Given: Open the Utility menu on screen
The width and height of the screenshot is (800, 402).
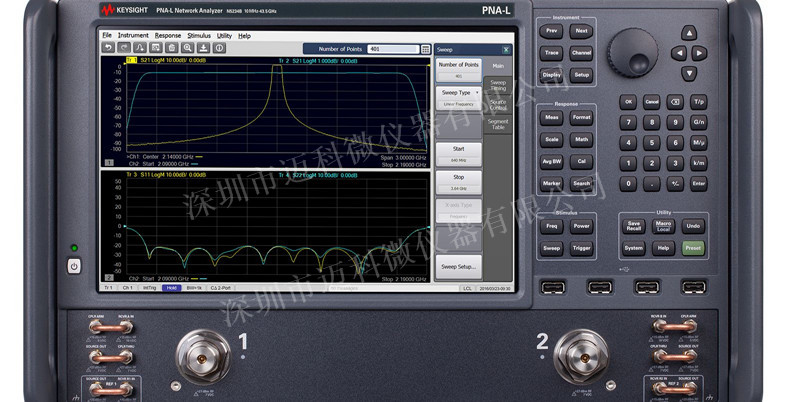Looking at the screenshot, I should tap(224, 36).
